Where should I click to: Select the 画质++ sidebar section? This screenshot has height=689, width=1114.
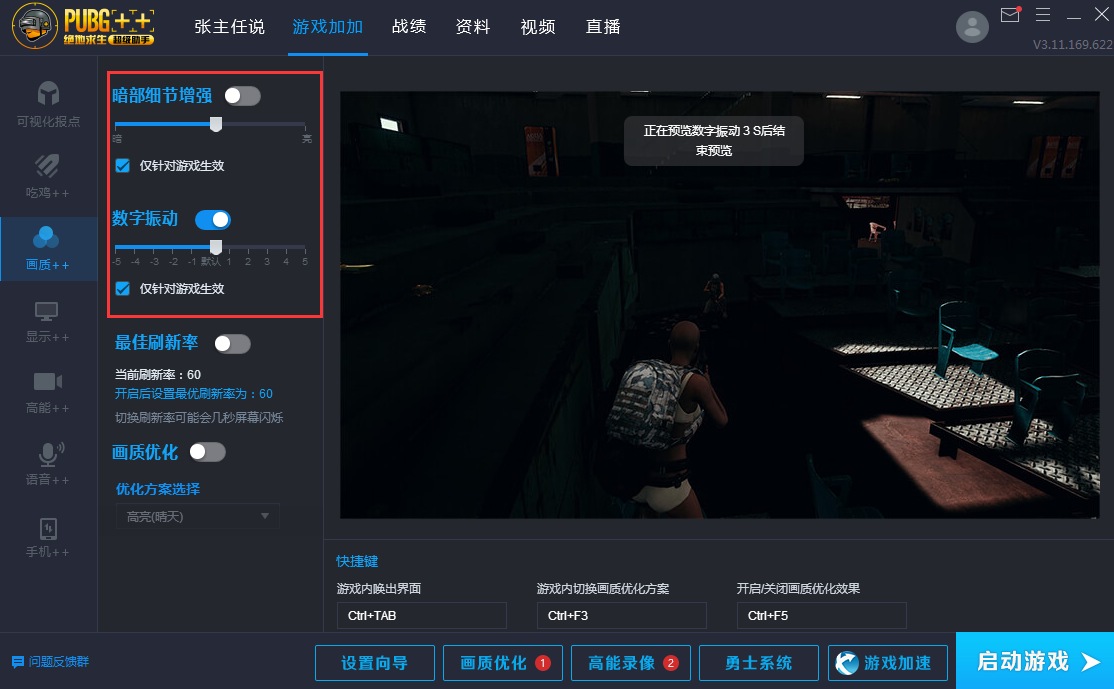click(x=48, y=249)
